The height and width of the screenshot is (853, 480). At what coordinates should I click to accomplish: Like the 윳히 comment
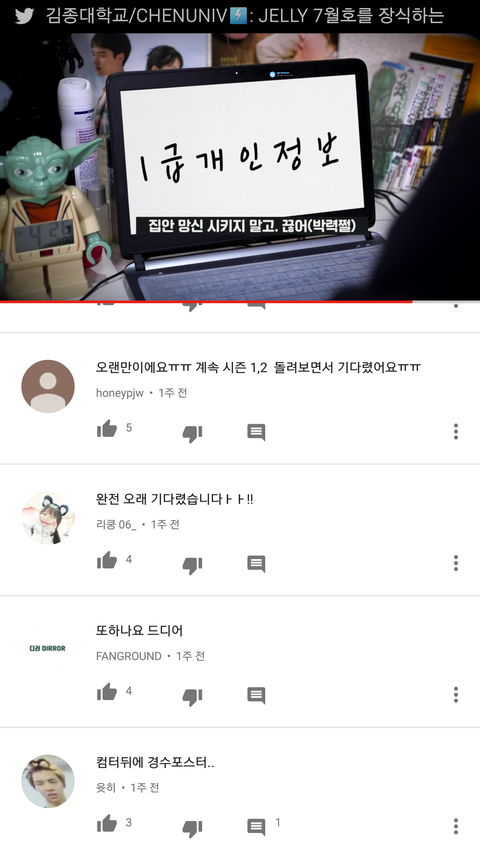[x=107, y=824]
